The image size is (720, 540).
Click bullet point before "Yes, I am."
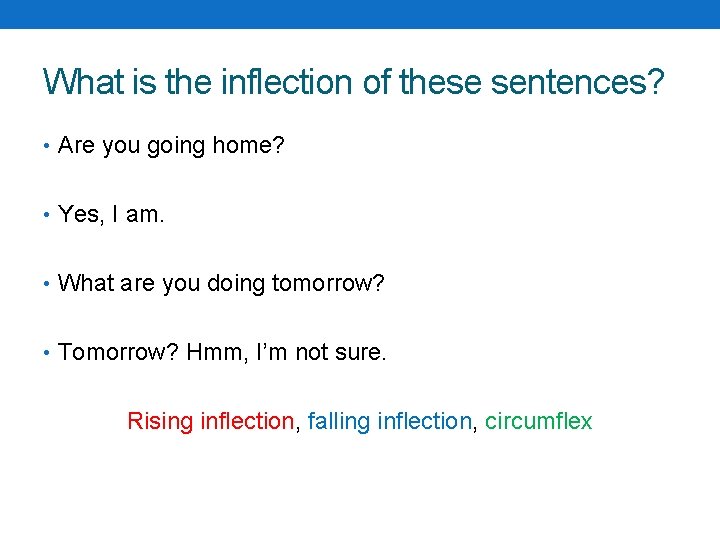47,214
